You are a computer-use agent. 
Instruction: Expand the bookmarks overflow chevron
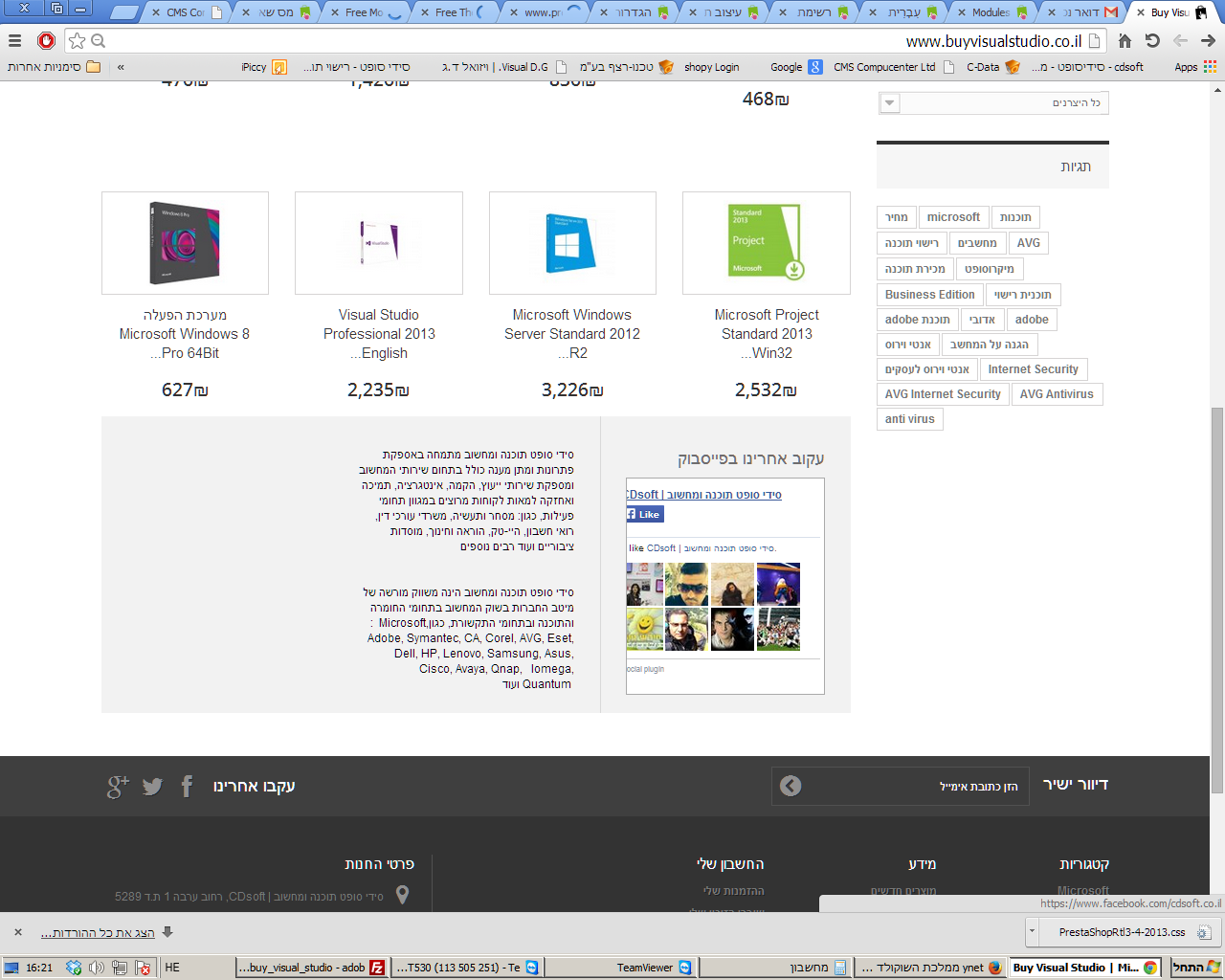(121, 67)
